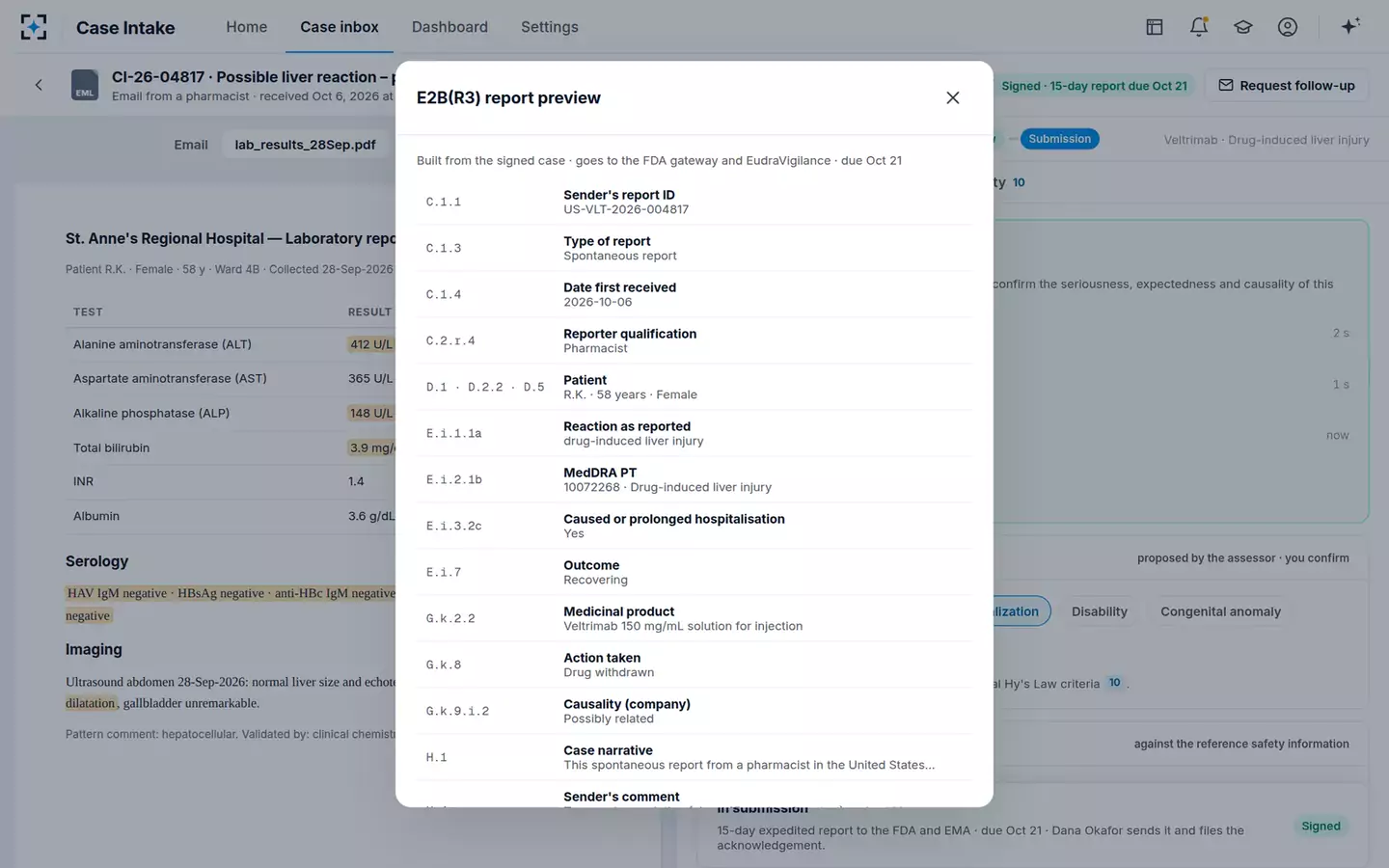
Task: Click citation 10 next to Hy's Law criteria
Action: [x=1115, y=683]
